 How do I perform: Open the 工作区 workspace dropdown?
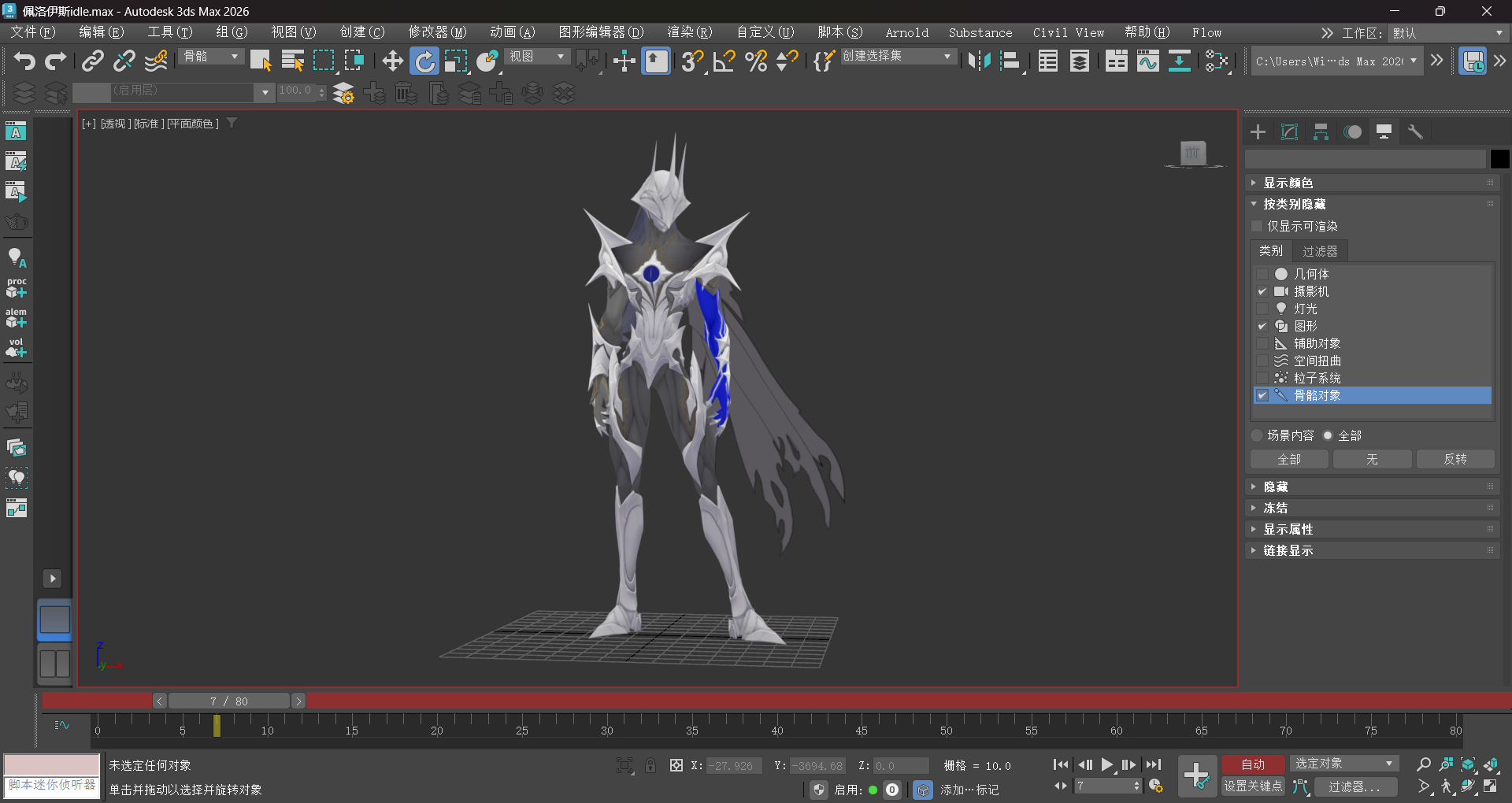1447,33
